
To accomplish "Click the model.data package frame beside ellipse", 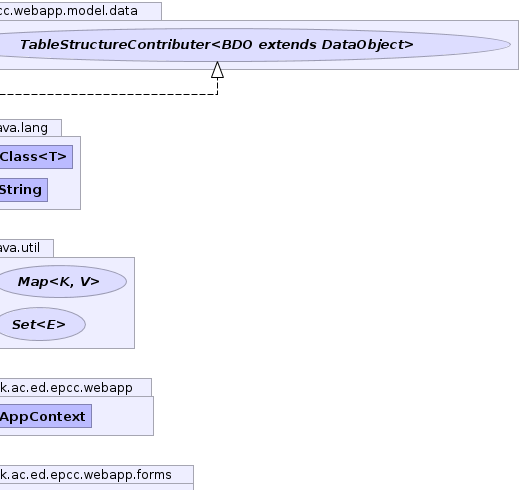I will 514,45.
